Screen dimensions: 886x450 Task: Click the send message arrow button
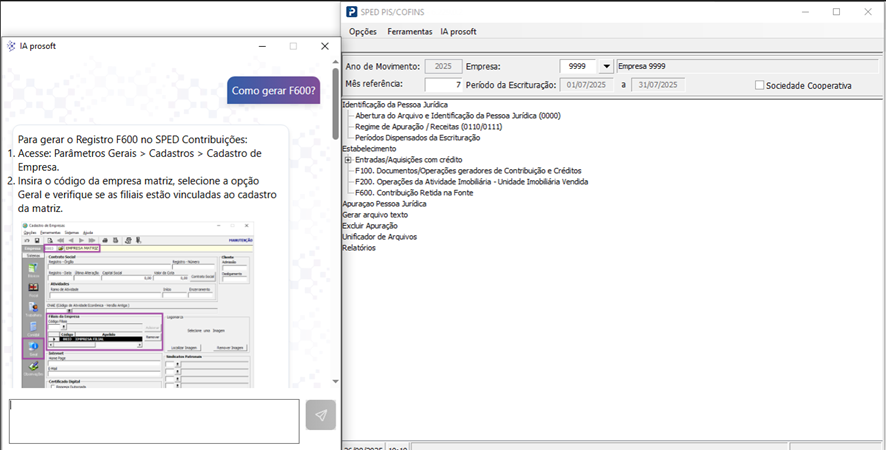(320, 416)
